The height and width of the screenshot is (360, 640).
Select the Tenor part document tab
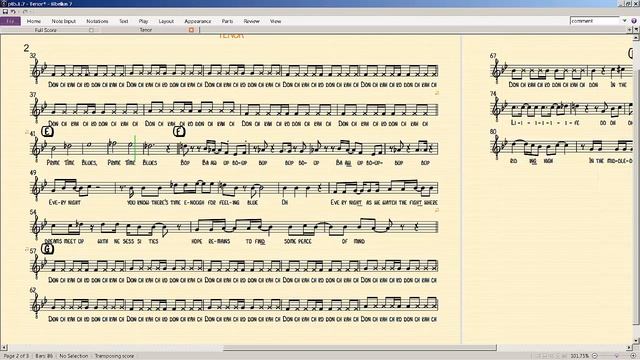[x=146, y=30]
